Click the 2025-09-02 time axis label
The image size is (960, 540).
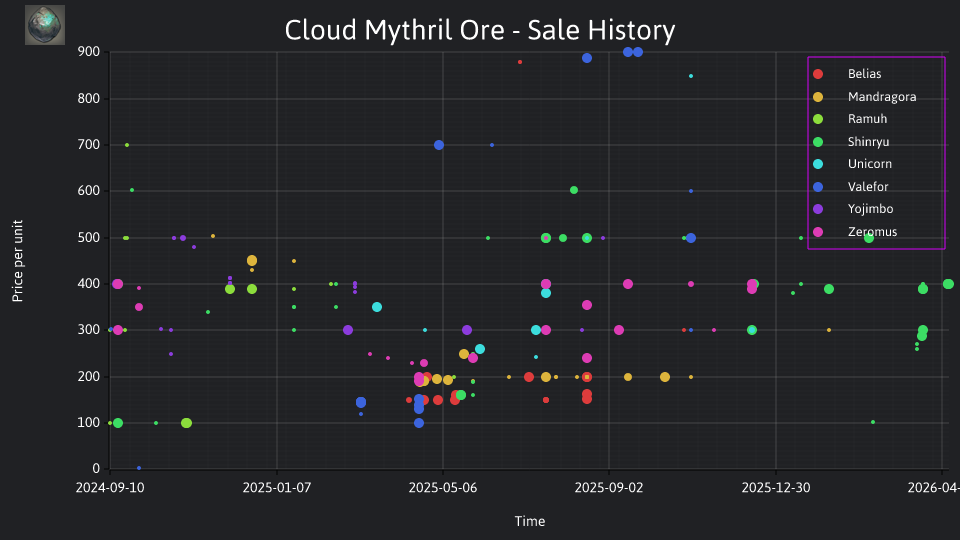(x=609, y=488)
